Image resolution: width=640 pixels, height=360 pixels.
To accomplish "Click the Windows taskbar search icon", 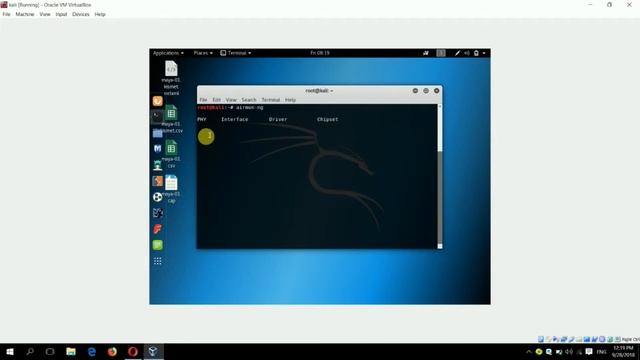I will [30, 351].
